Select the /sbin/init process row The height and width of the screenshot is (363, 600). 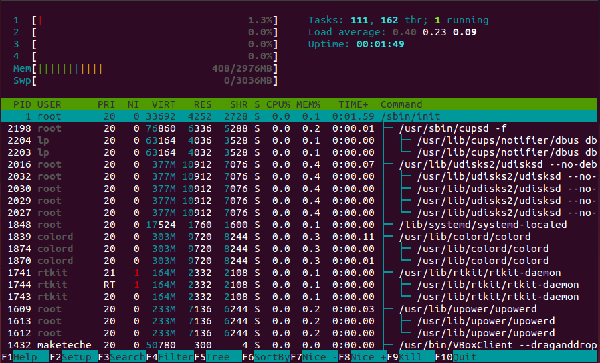pyautogui.click(x=299, y=116)
